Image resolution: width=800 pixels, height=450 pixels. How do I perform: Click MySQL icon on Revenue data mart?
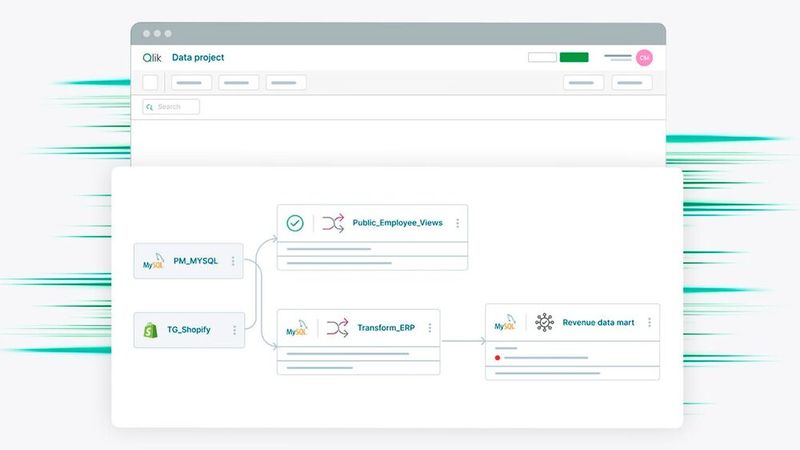[505, 322]
